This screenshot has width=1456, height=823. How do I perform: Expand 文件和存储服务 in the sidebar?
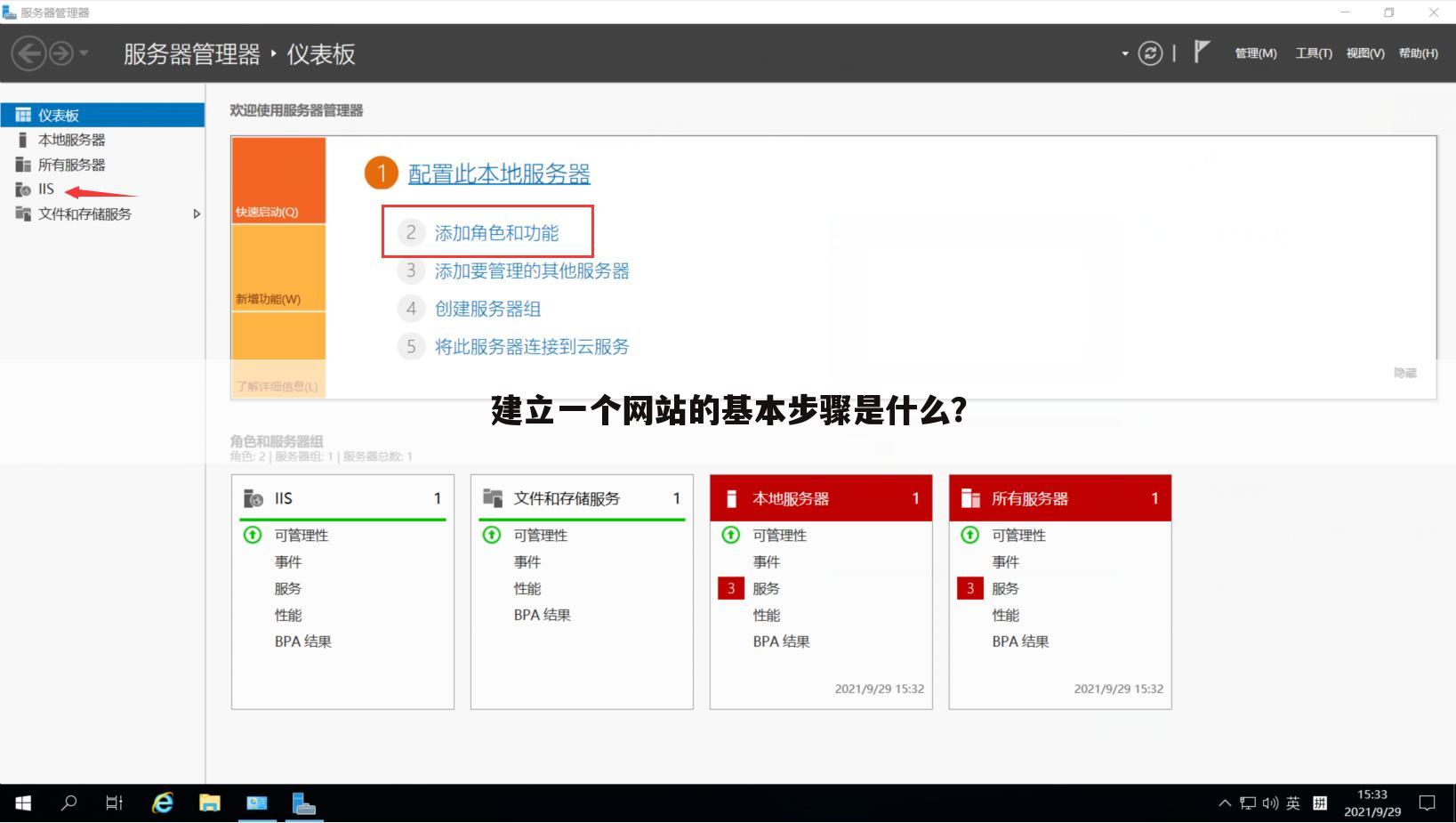click(x=196, y=214)
